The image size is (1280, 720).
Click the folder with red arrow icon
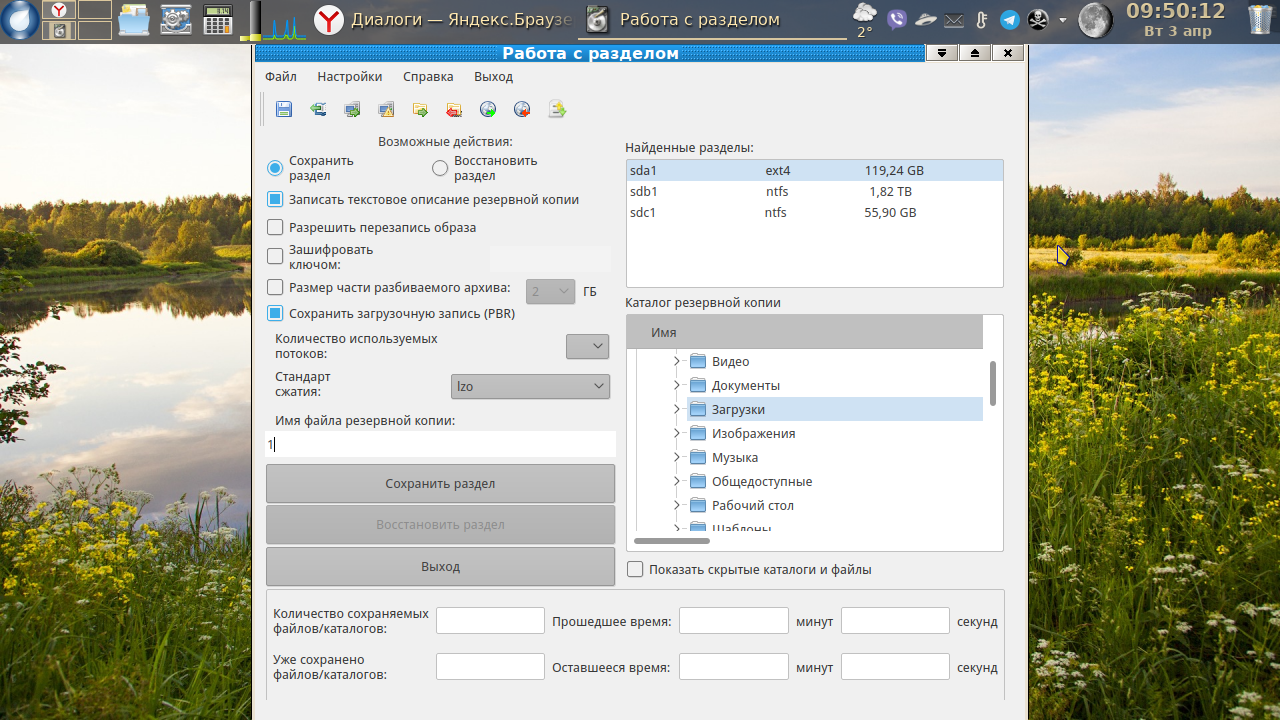click(454, 110)
